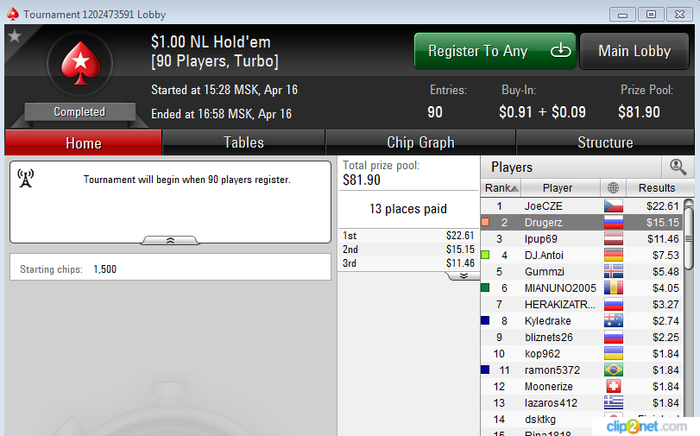The width and height of the screenshot is (700, 436).
Task: Collapse the tournament message panel
Action: tap(170, 240)
